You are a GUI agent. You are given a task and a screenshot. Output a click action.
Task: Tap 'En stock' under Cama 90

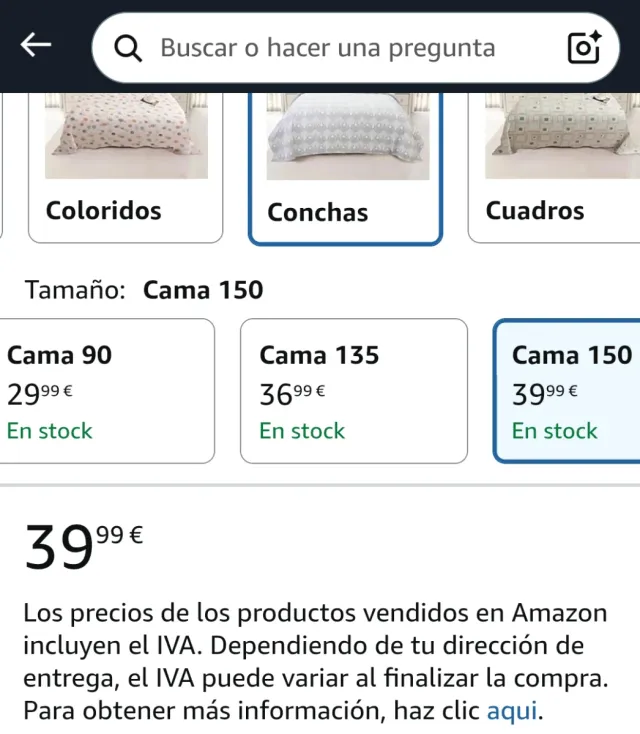[50, 431]
